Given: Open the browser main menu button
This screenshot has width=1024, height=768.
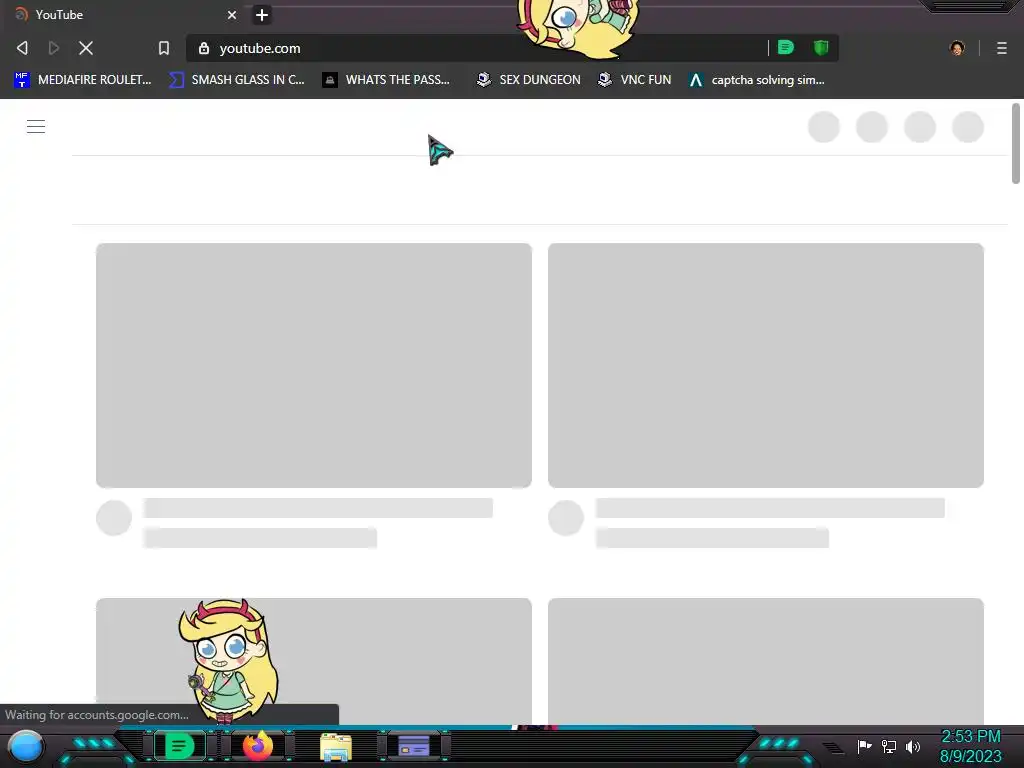Looking at the screenshot, I should coord(1002,48).
